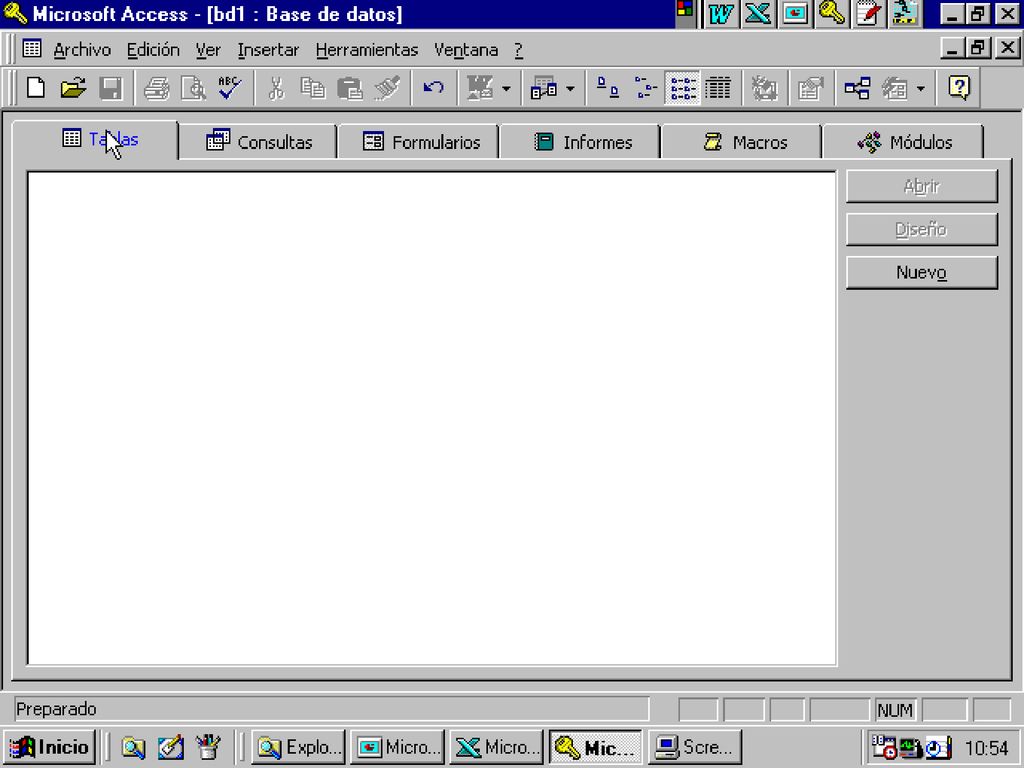Screen dimensions: 1024x768
Task: Switch to the Formularios tab
Action: tap(421, 142)
